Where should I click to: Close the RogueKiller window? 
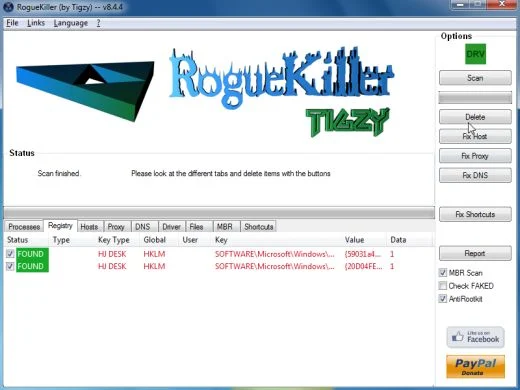(x=502, y=4)
